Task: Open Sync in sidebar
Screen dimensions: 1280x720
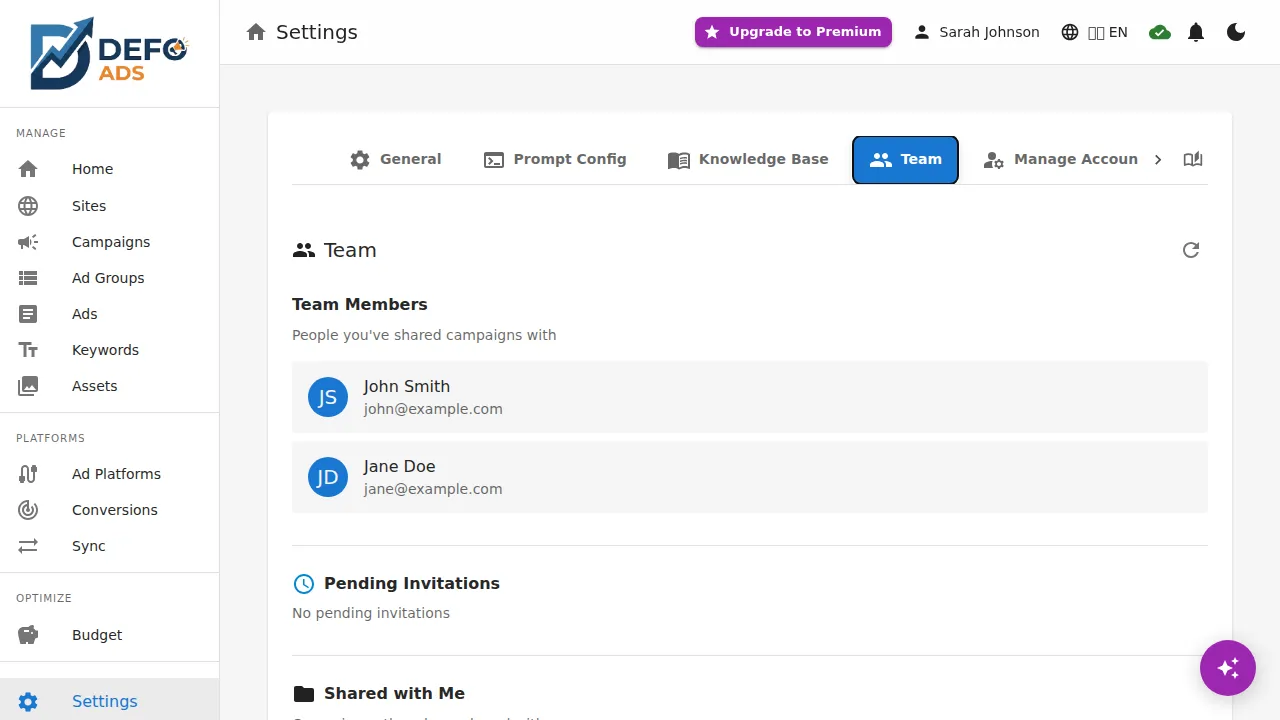Action: pyautogui.click(x=109, y=546)
